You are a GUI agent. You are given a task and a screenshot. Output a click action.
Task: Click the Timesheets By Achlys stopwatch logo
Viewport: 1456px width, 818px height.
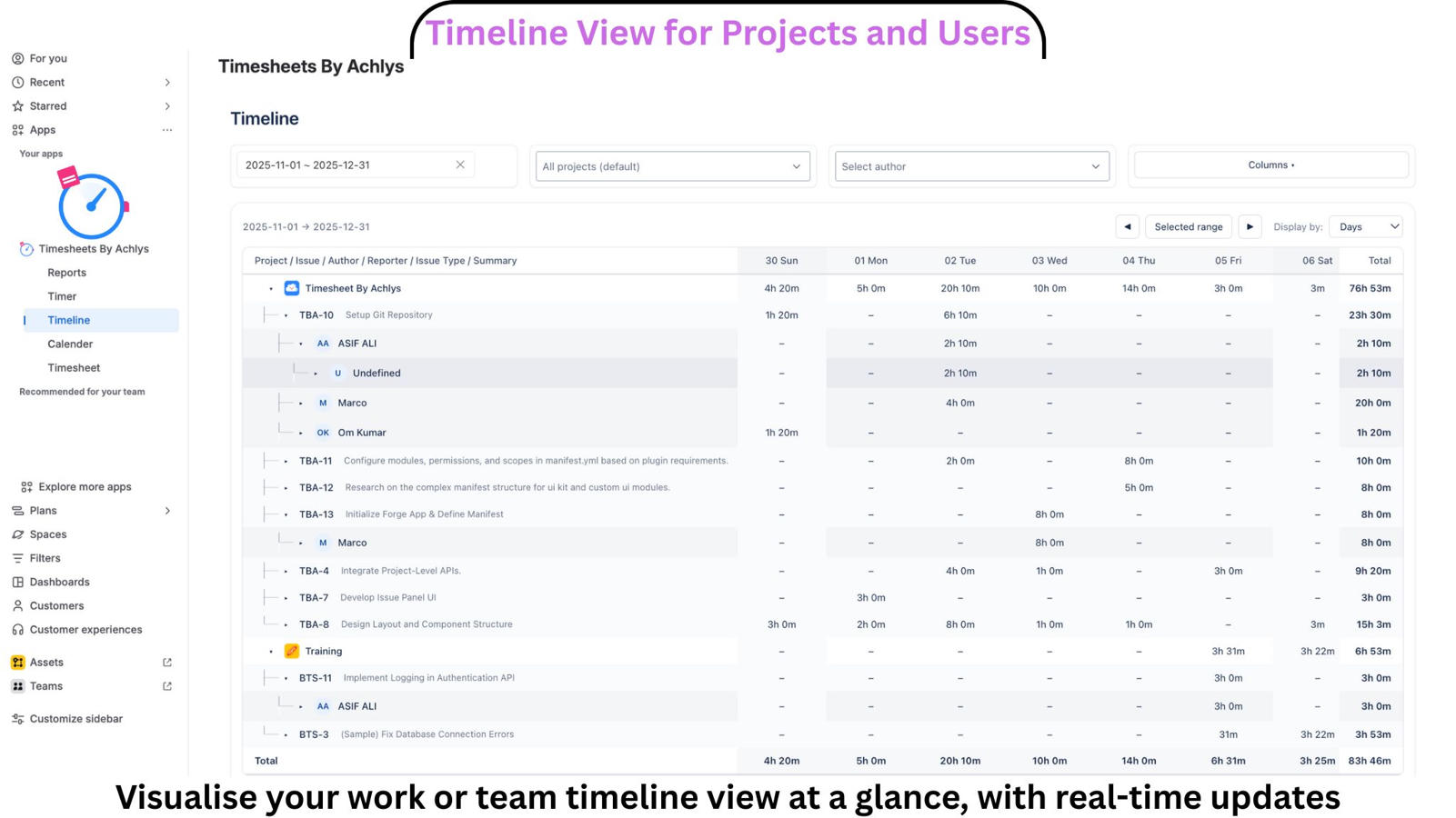(92, 204)
